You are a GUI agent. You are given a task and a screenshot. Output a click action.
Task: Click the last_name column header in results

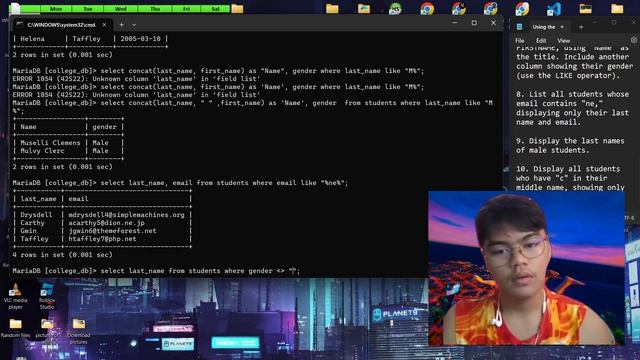[38, 199]
